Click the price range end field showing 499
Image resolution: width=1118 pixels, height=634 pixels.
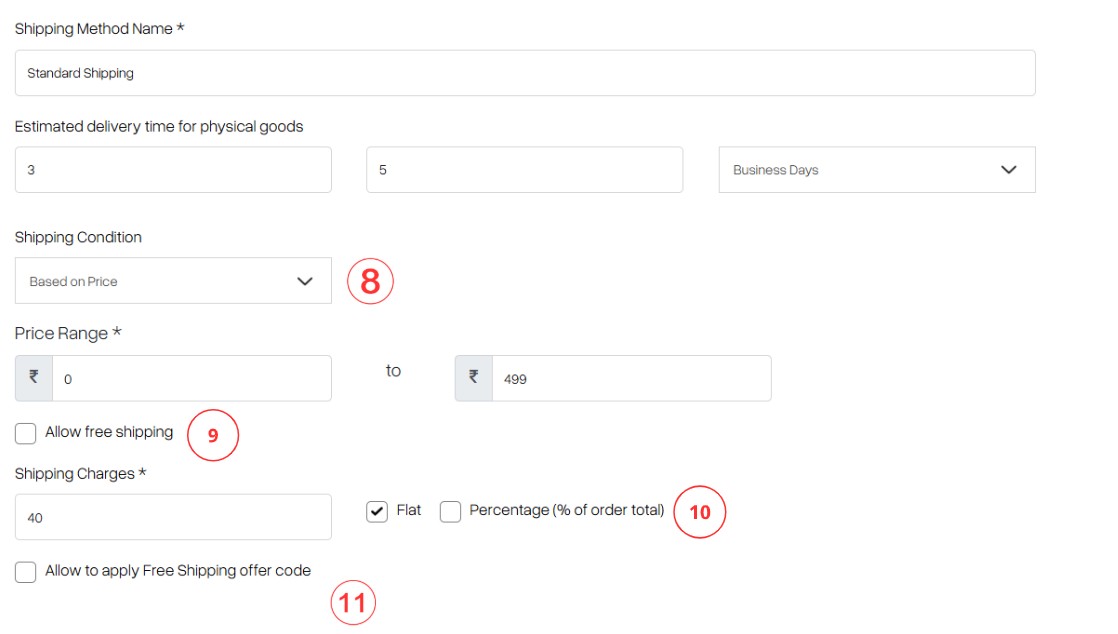tap(632, 378)
